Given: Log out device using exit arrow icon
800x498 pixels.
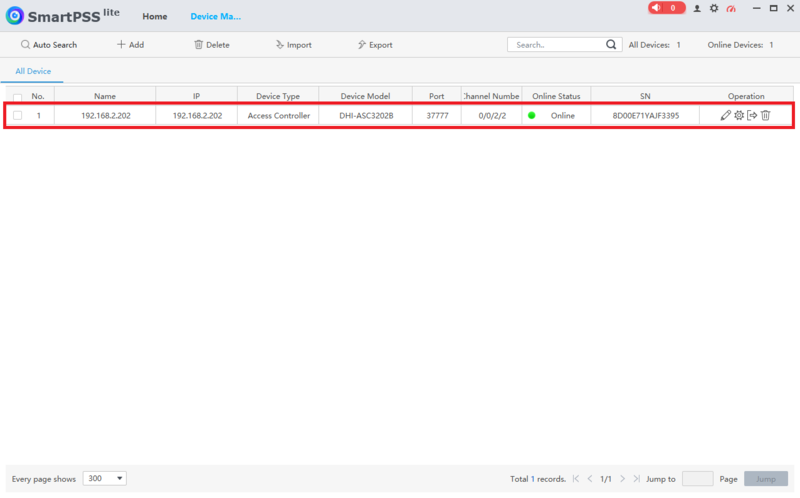Looking at the screenshot, I should click(752, 115).
